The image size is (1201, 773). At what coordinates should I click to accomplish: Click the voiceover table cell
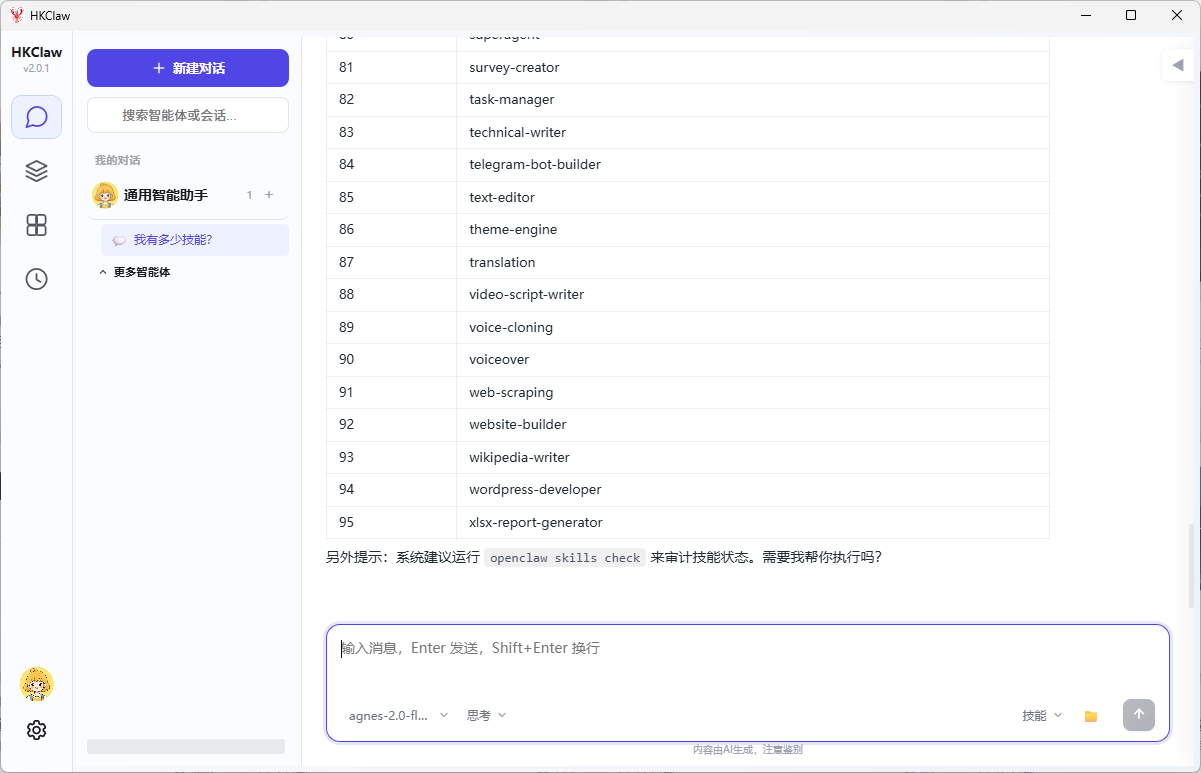753,359
